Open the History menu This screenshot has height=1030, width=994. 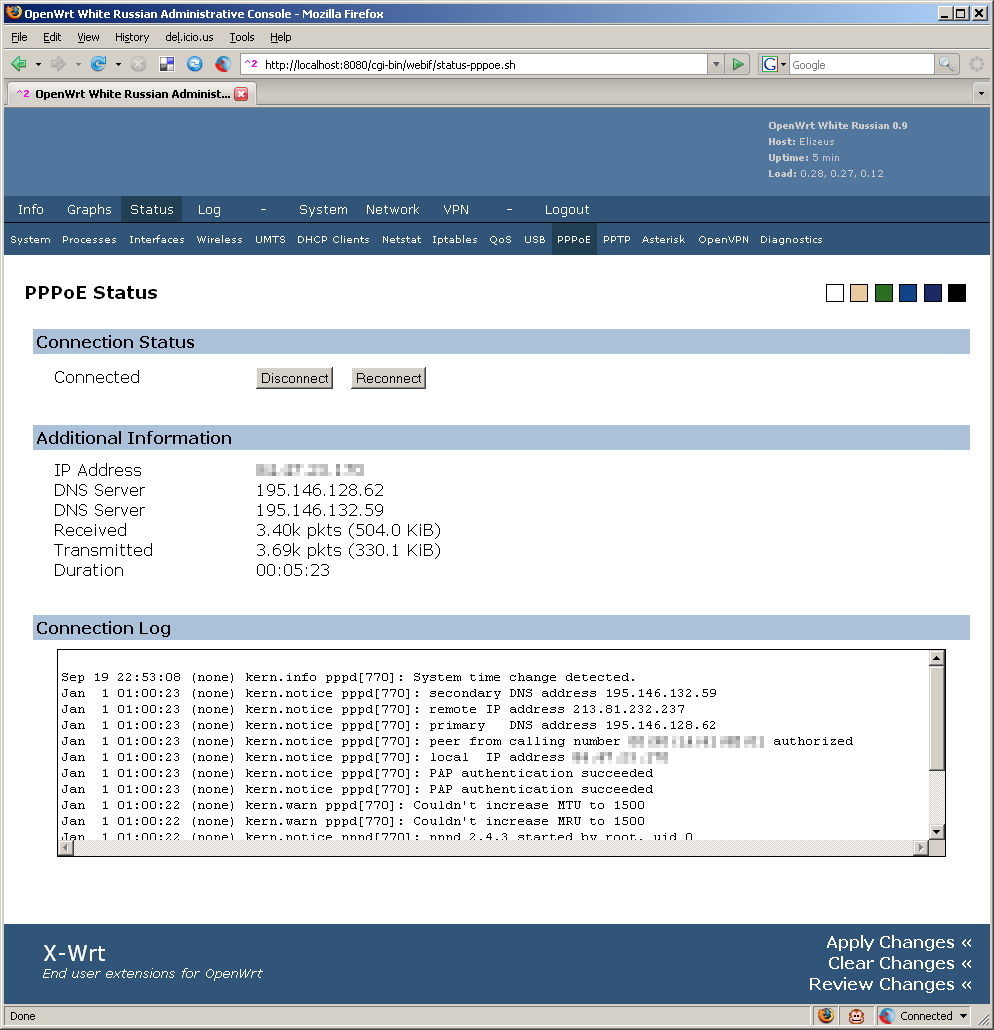click(x=132, y=37)
